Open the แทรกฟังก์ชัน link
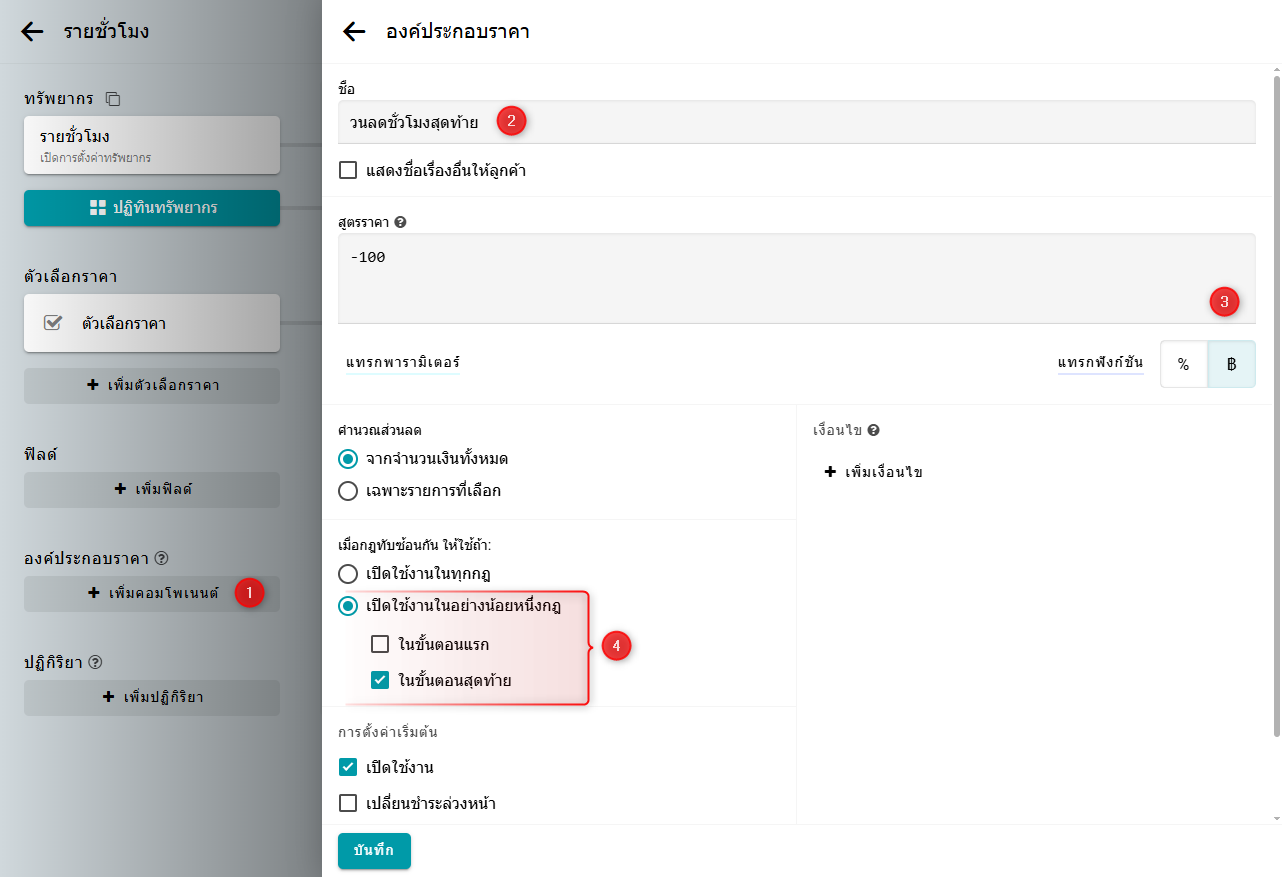 [1100, 363]
